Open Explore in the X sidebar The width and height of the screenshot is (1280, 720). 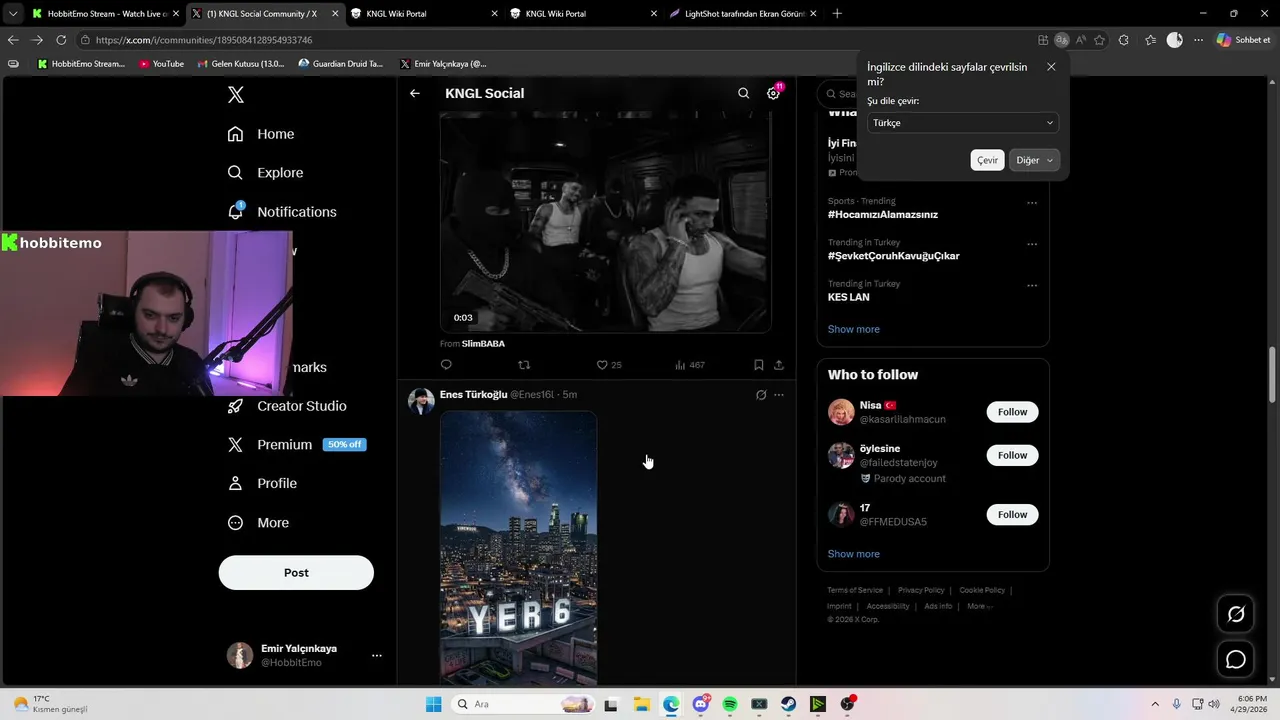click(x=265, y=173)
